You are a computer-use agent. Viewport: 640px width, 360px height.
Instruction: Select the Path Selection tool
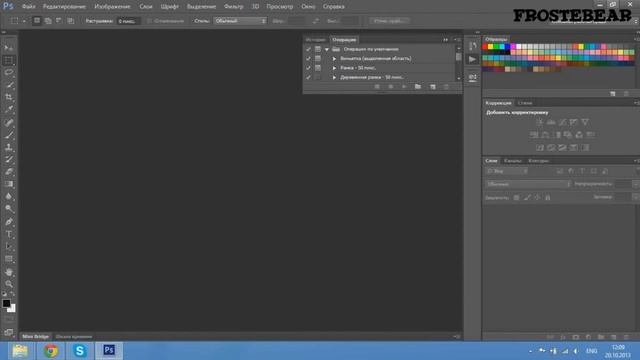pyautogui.click(x=9, y=247)
